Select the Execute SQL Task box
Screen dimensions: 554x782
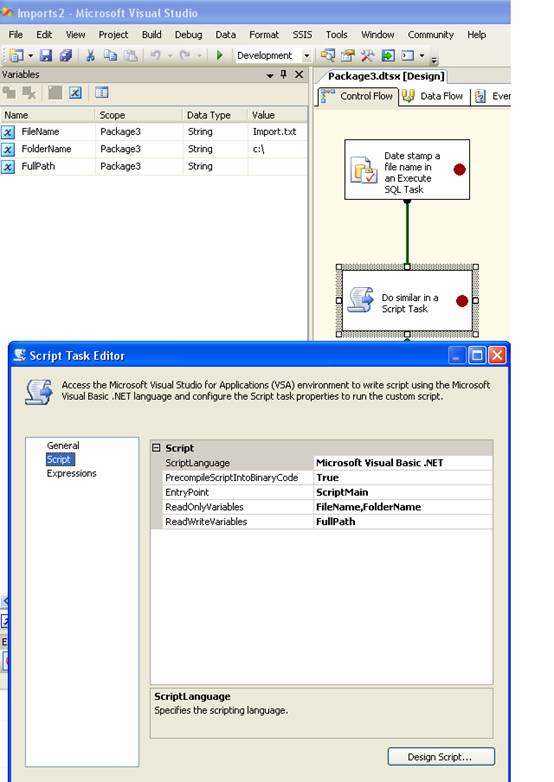coord(407,170)
